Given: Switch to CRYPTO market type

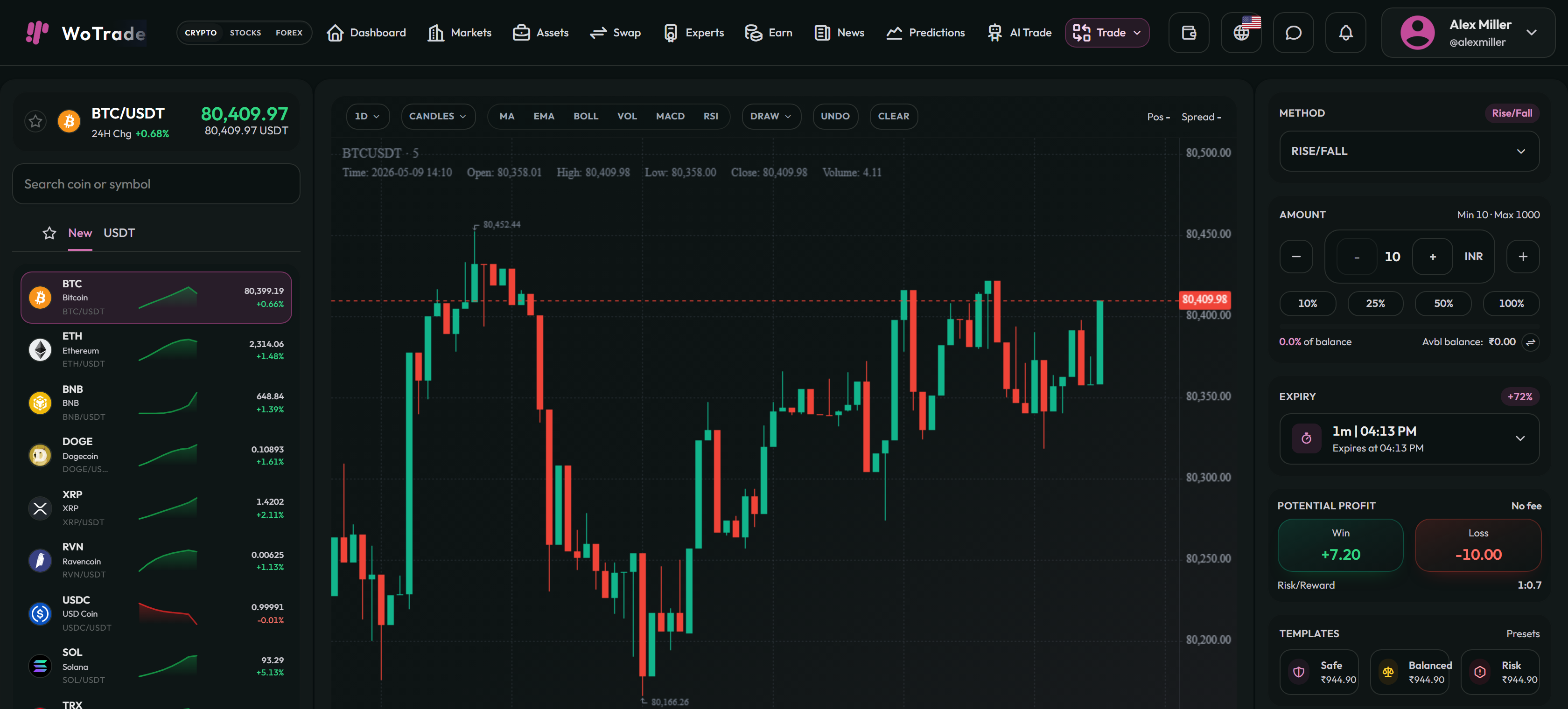Looking at the screenshot, I should [201, 33].
